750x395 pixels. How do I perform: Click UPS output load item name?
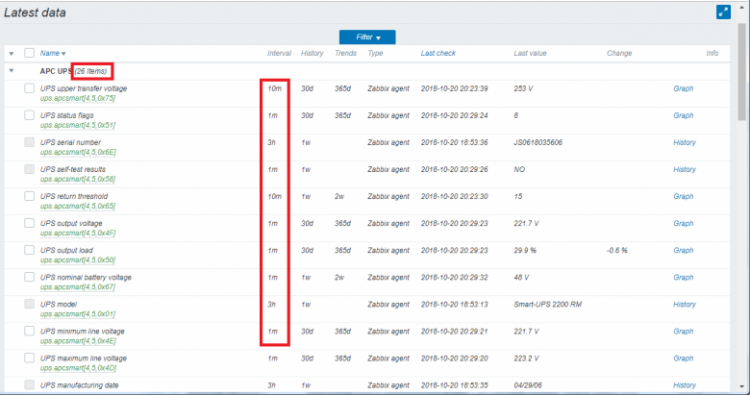tap(66, 251)
